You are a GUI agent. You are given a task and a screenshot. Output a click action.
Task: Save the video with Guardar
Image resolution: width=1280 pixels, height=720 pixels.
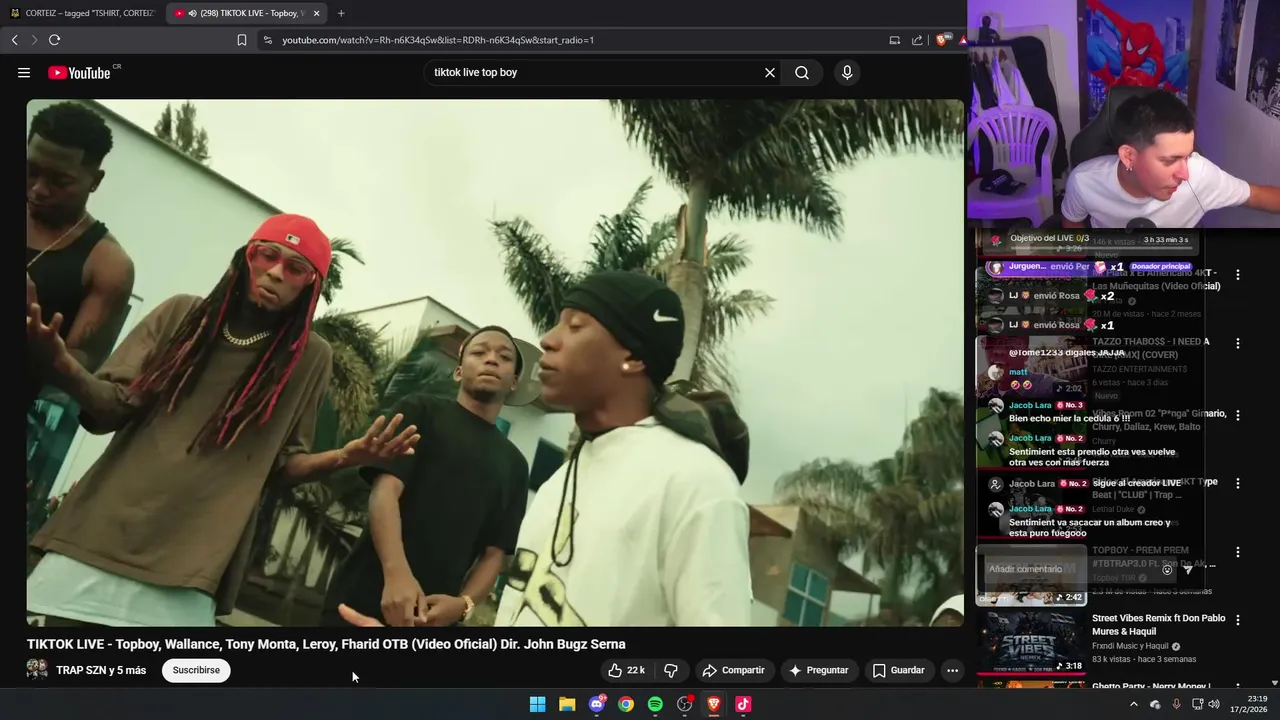(898, 670)
